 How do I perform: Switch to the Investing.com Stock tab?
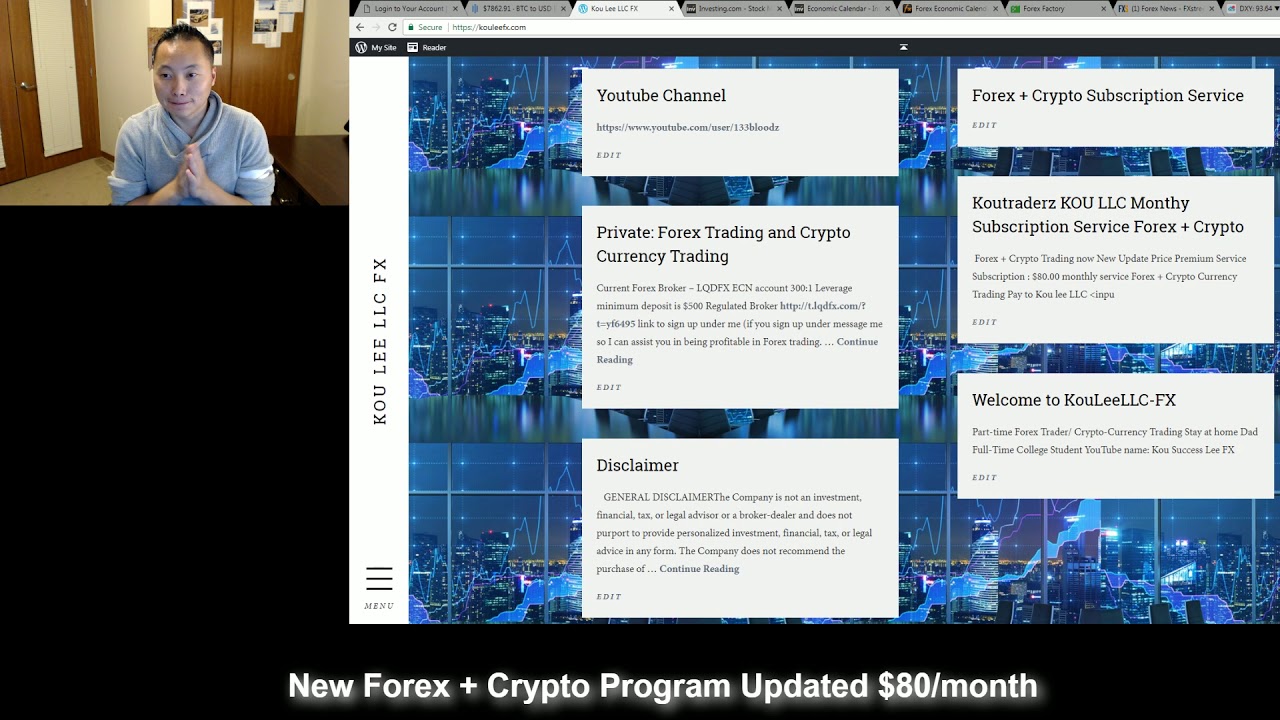click(733, 8)
